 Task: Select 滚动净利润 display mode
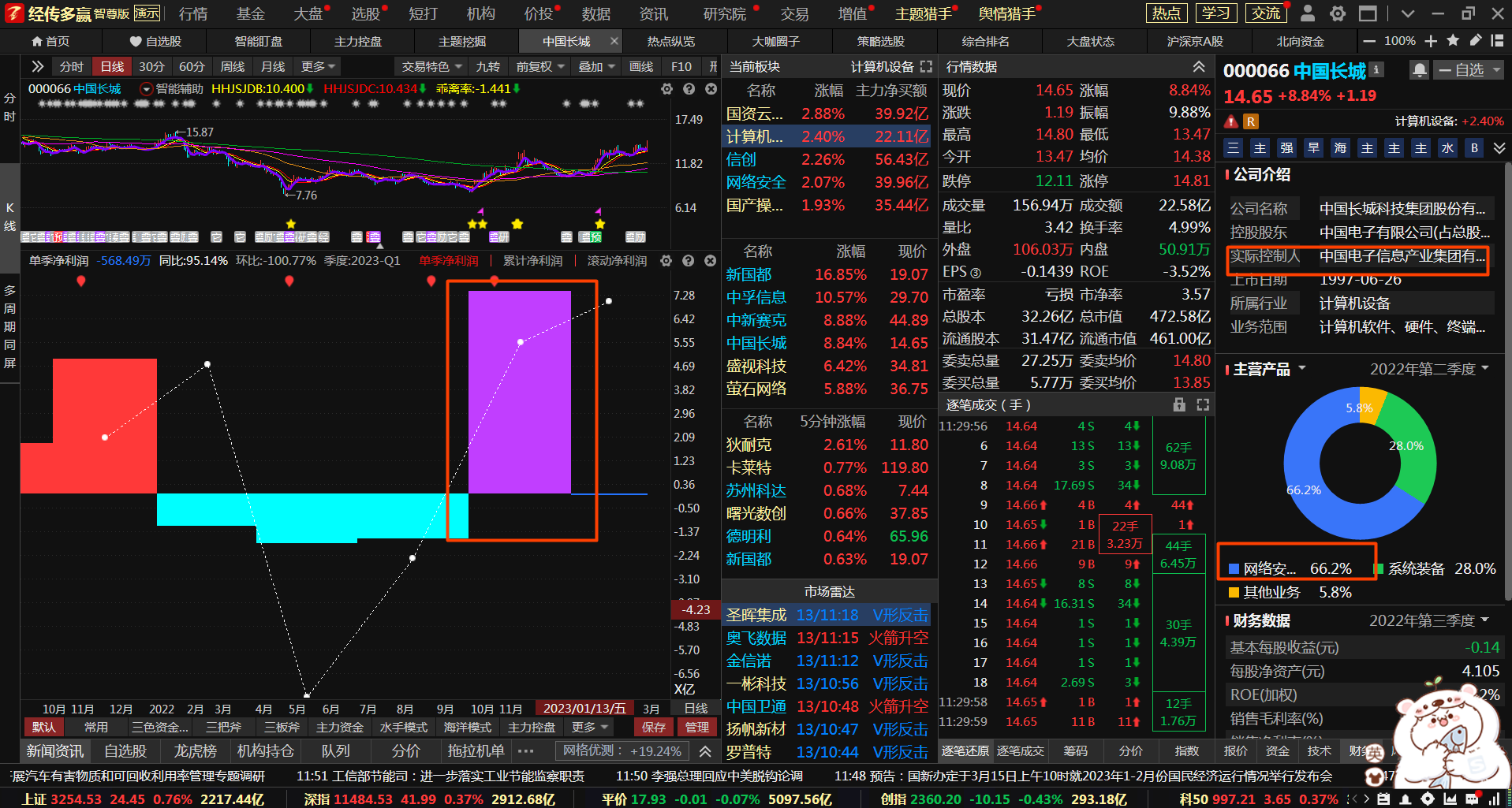(x=617, y=261)
